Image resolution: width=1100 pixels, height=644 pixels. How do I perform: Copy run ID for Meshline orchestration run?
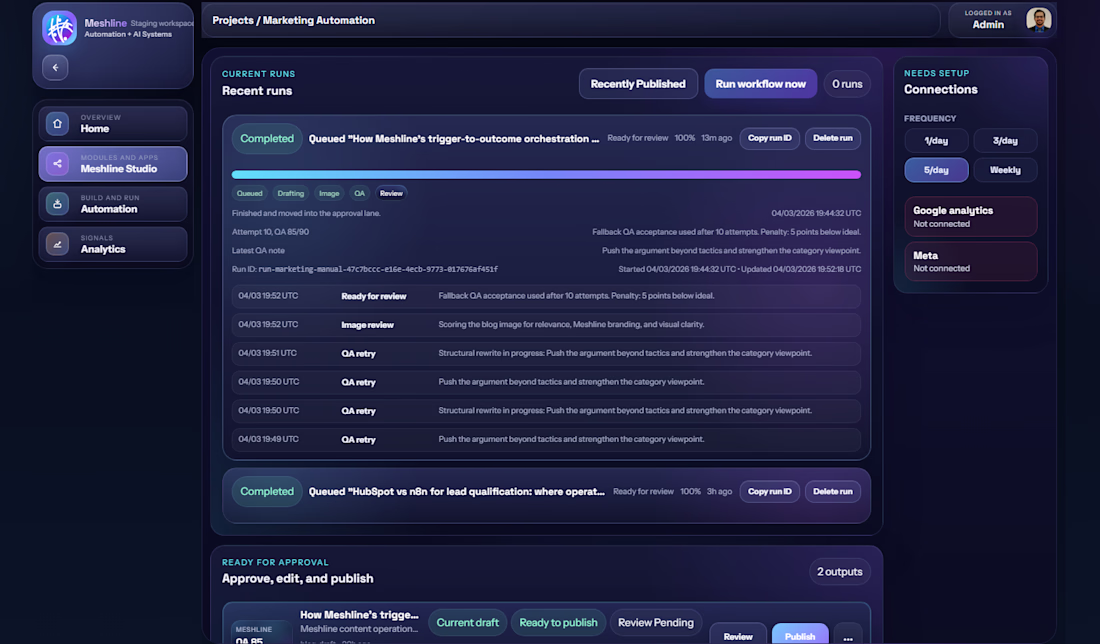pyautogui.click(x=769, y=138)
